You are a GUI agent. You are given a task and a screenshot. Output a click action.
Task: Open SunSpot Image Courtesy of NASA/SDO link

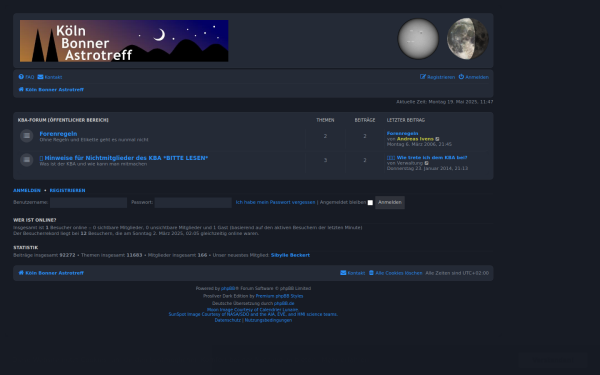click(253, 314)
